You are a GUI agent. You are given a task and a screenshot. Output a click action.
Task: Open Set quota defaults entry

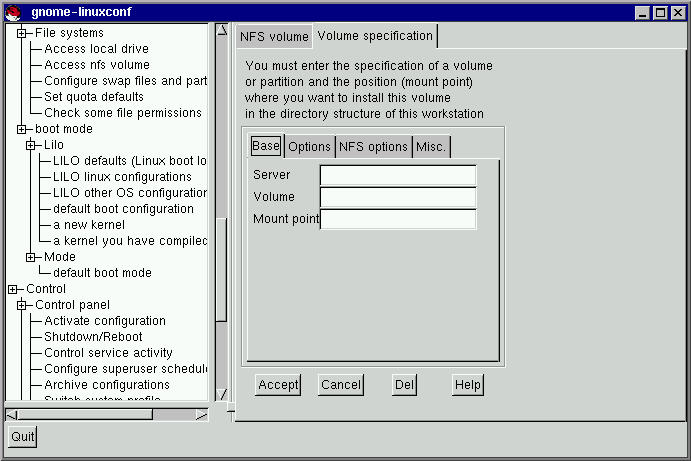pyautogui.click(x=93, y=97)
